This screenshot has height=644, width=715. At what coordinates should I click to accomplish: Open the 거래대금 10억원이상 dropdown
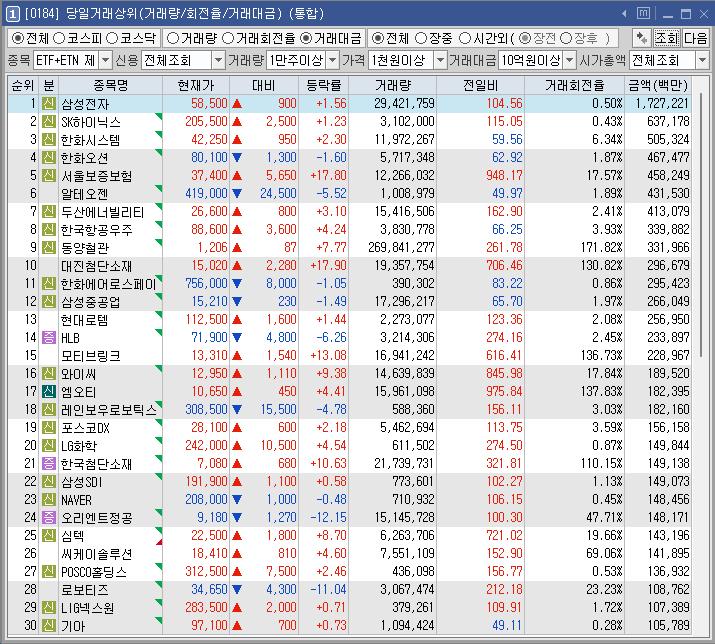pos(570,60)
